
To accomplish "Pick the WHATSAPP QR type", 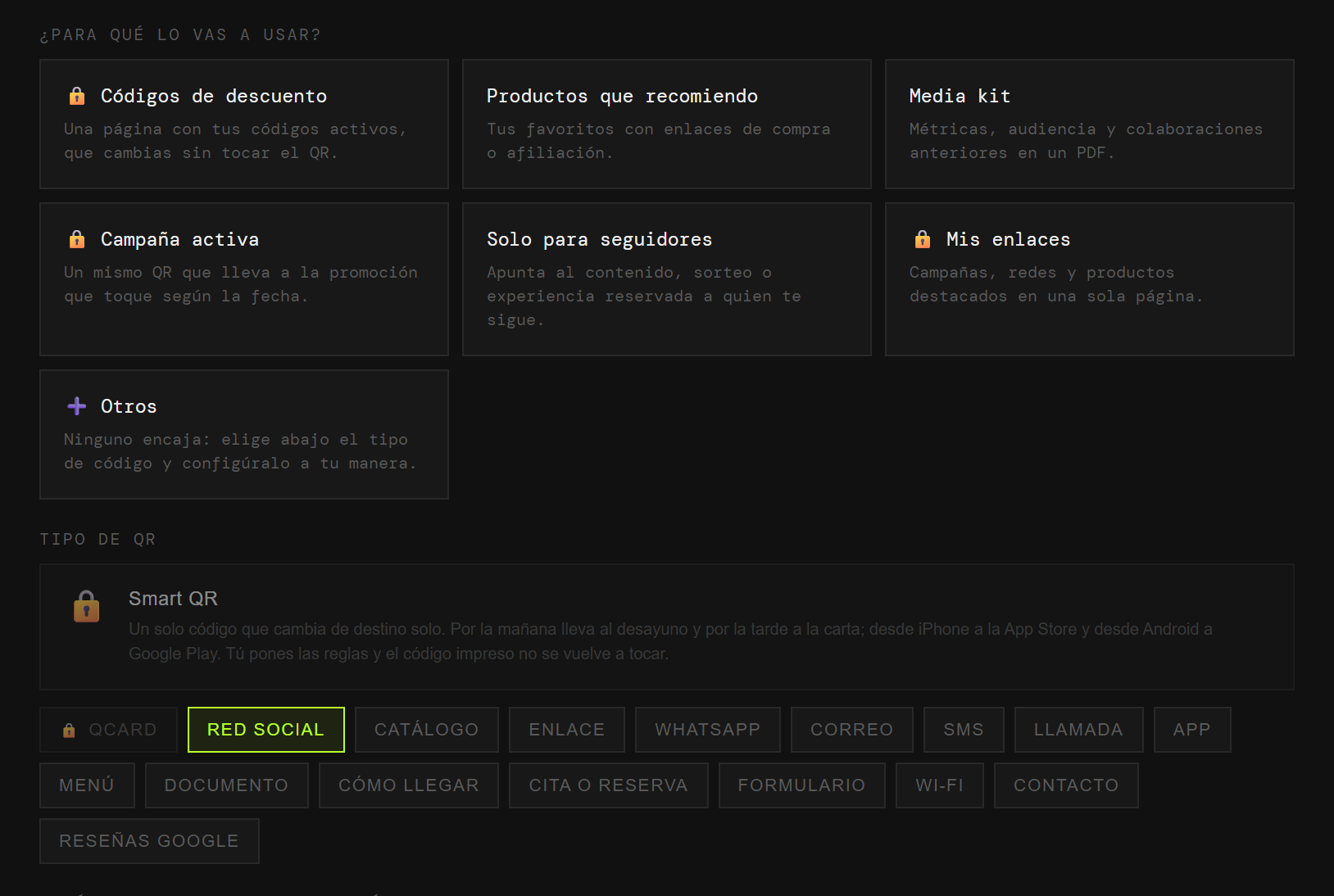I will tap(708, 730).
